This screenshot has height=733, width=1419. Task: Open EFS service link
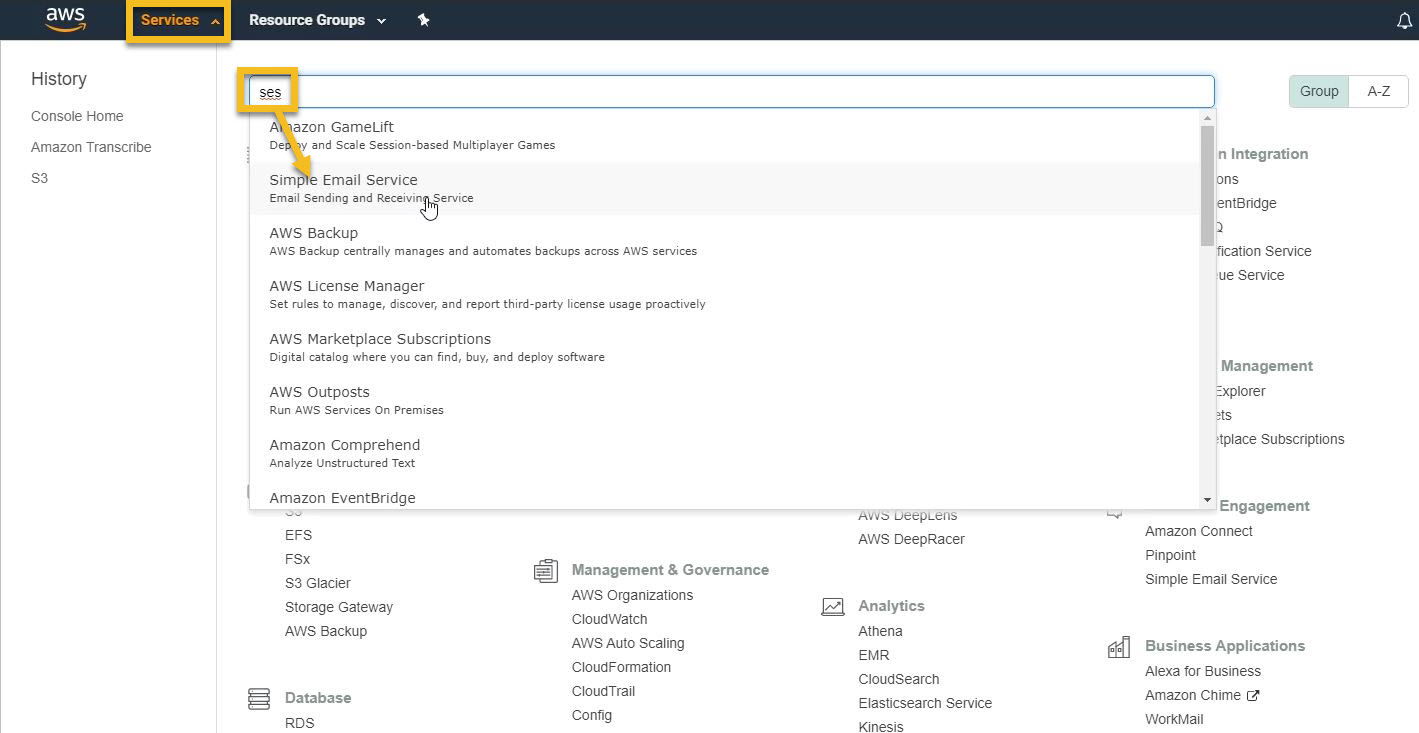point(298,535)
